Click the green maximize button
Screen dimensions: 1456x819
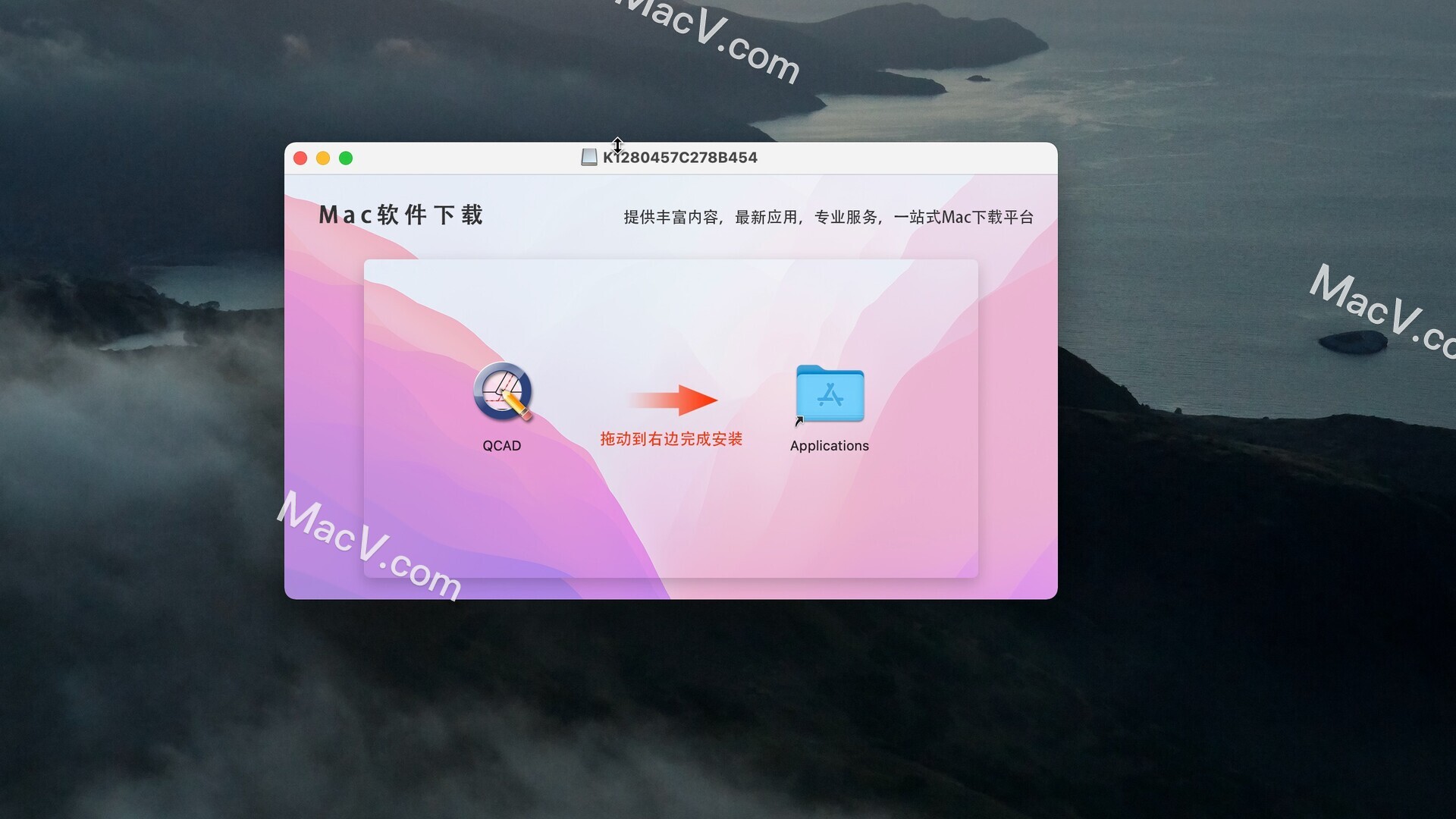pyautogui.click(x=345, y=158)
